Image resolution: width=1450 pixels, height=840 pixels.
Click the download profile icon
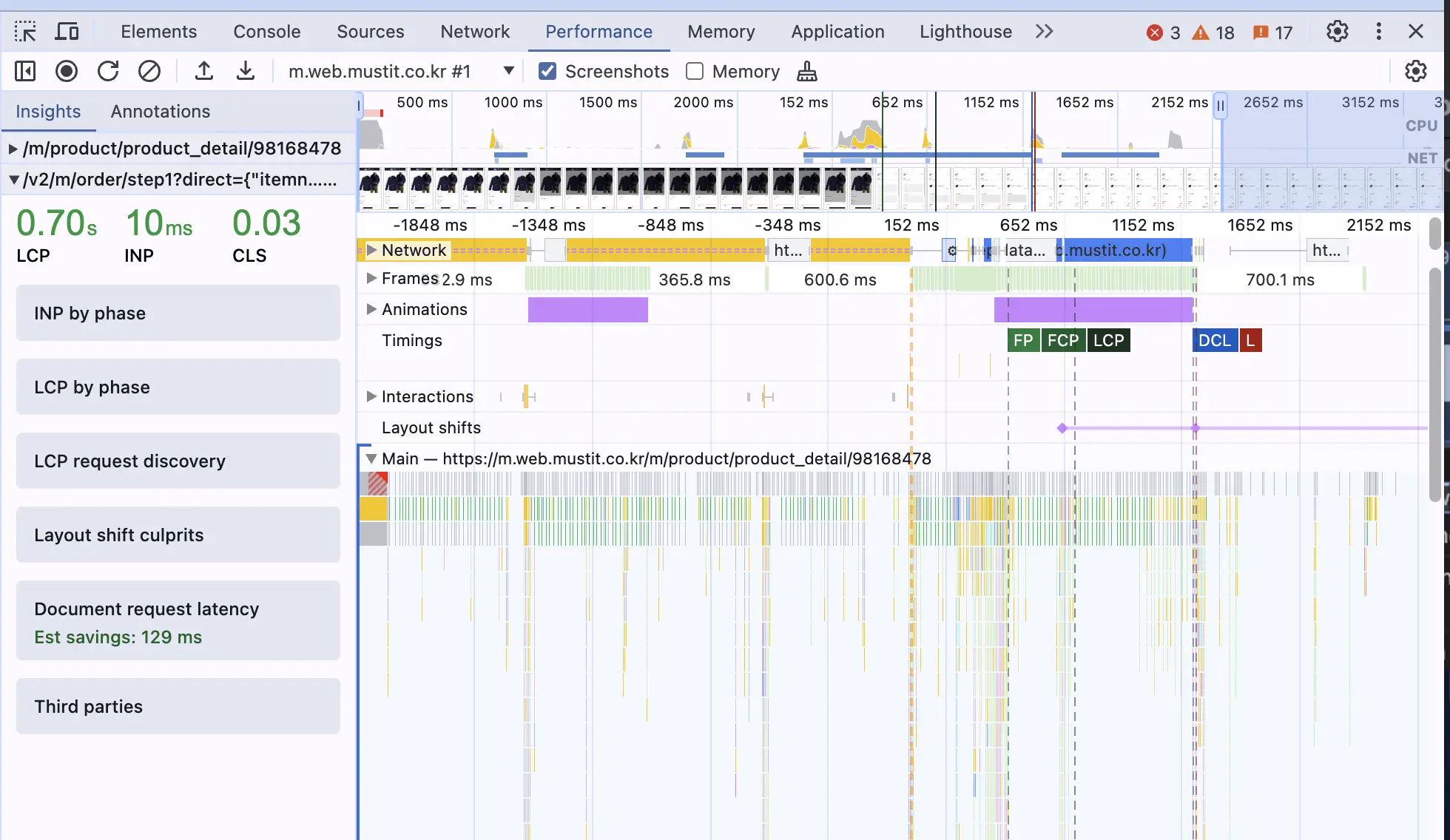tap(246, 71)
